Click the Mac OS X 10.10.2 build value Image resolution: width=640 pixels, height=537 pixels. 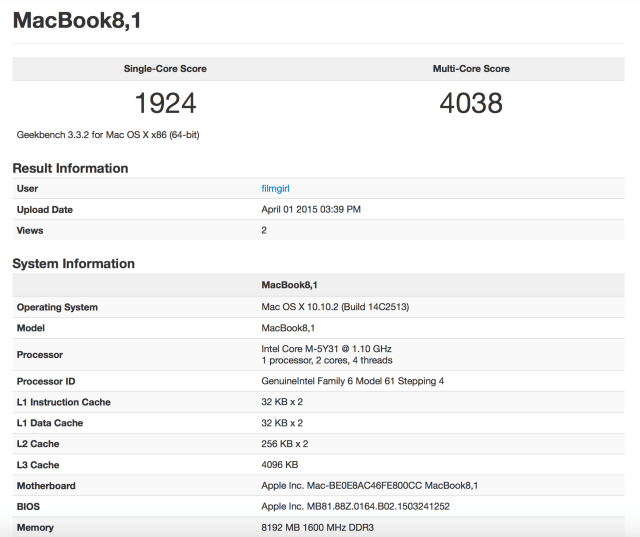point(335,307)
